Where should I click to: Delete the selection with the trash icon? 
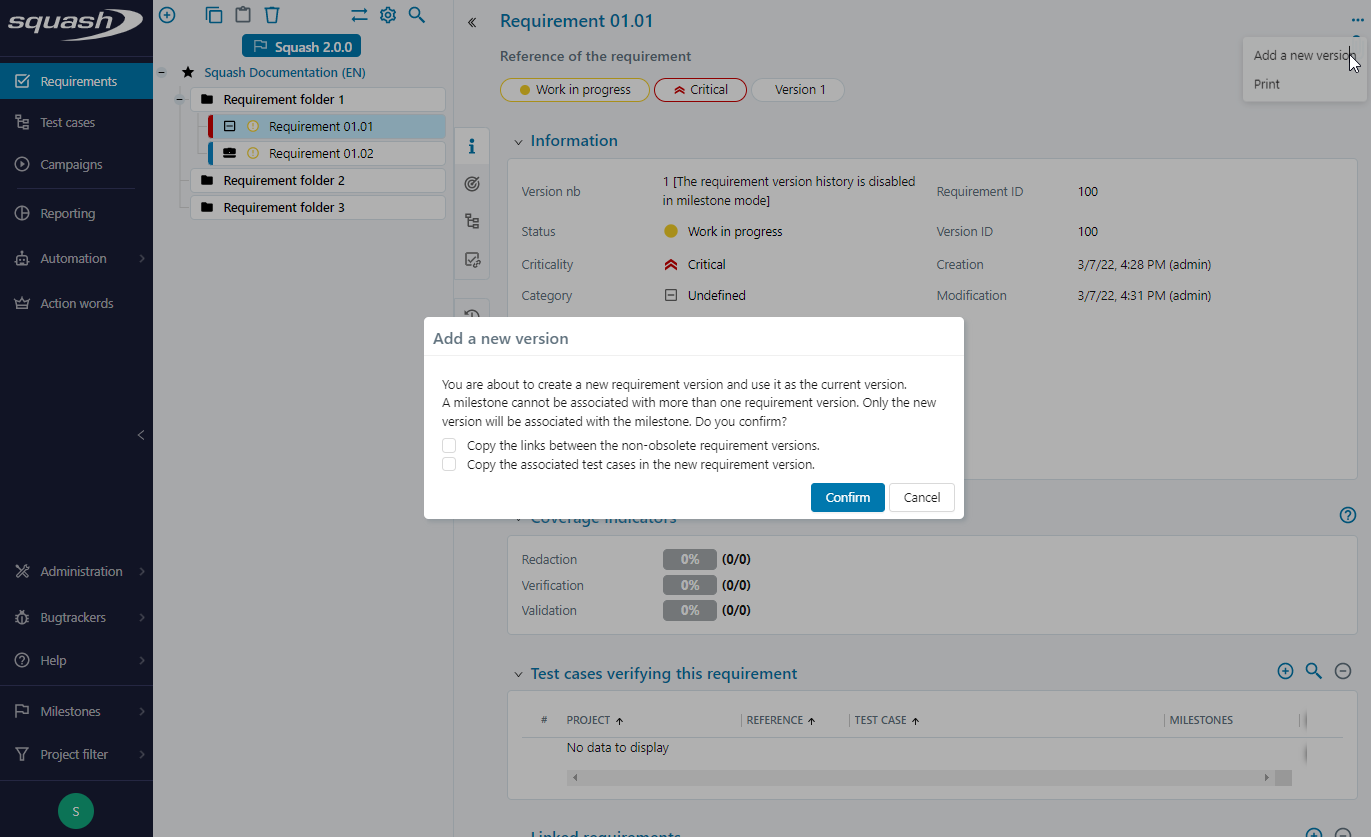click(x=271, y=15)
